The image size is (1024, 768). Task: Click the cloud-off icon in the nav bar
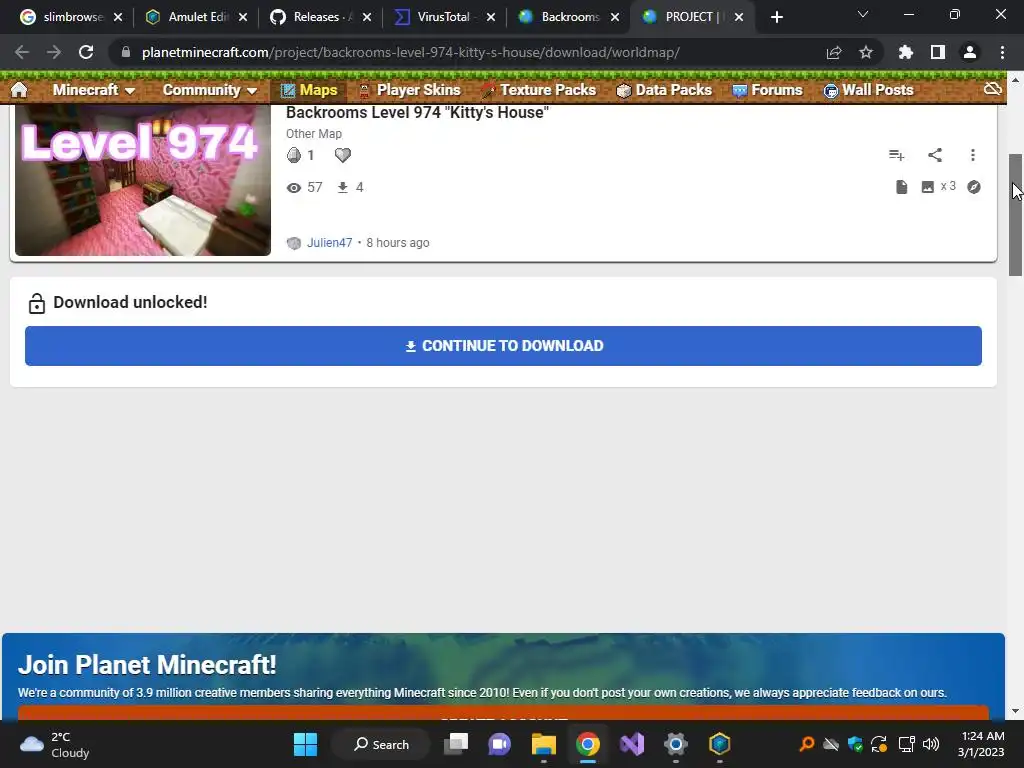pos(993,89)
